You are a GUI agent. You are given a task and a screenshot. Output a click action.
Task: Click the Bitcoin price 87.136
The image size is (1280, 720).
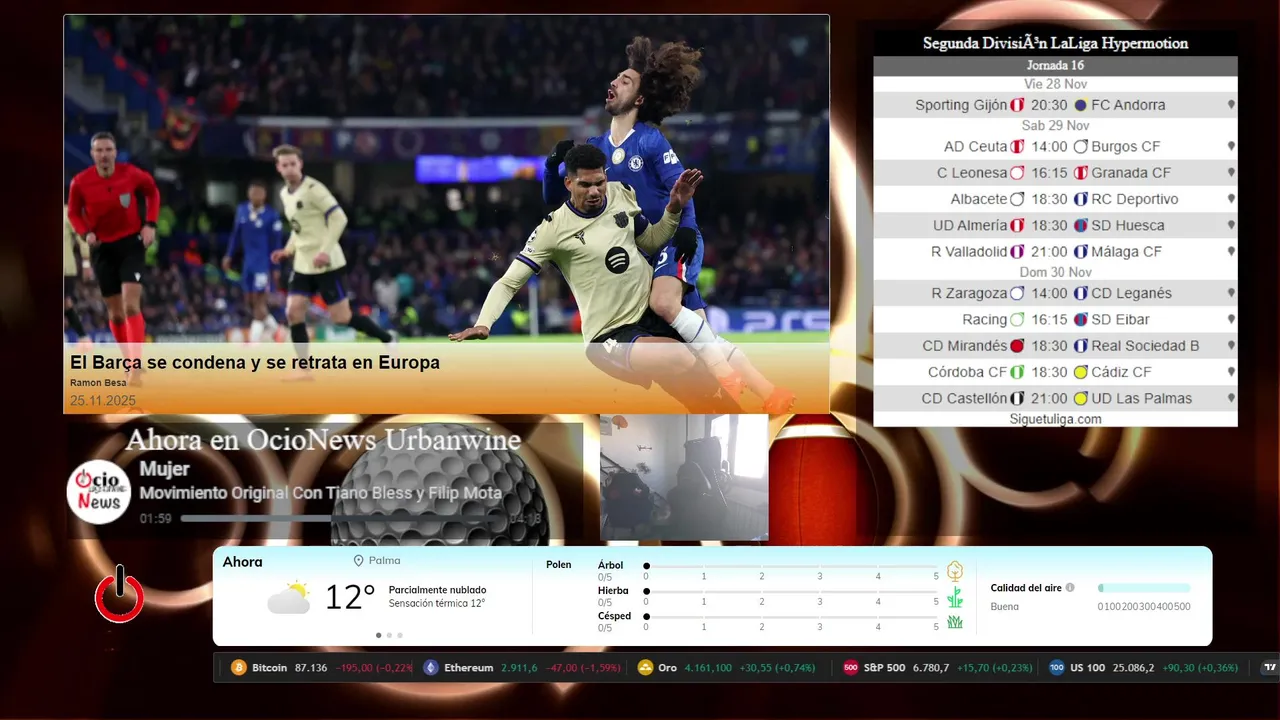pyautogui.click(x=311, y=668)
